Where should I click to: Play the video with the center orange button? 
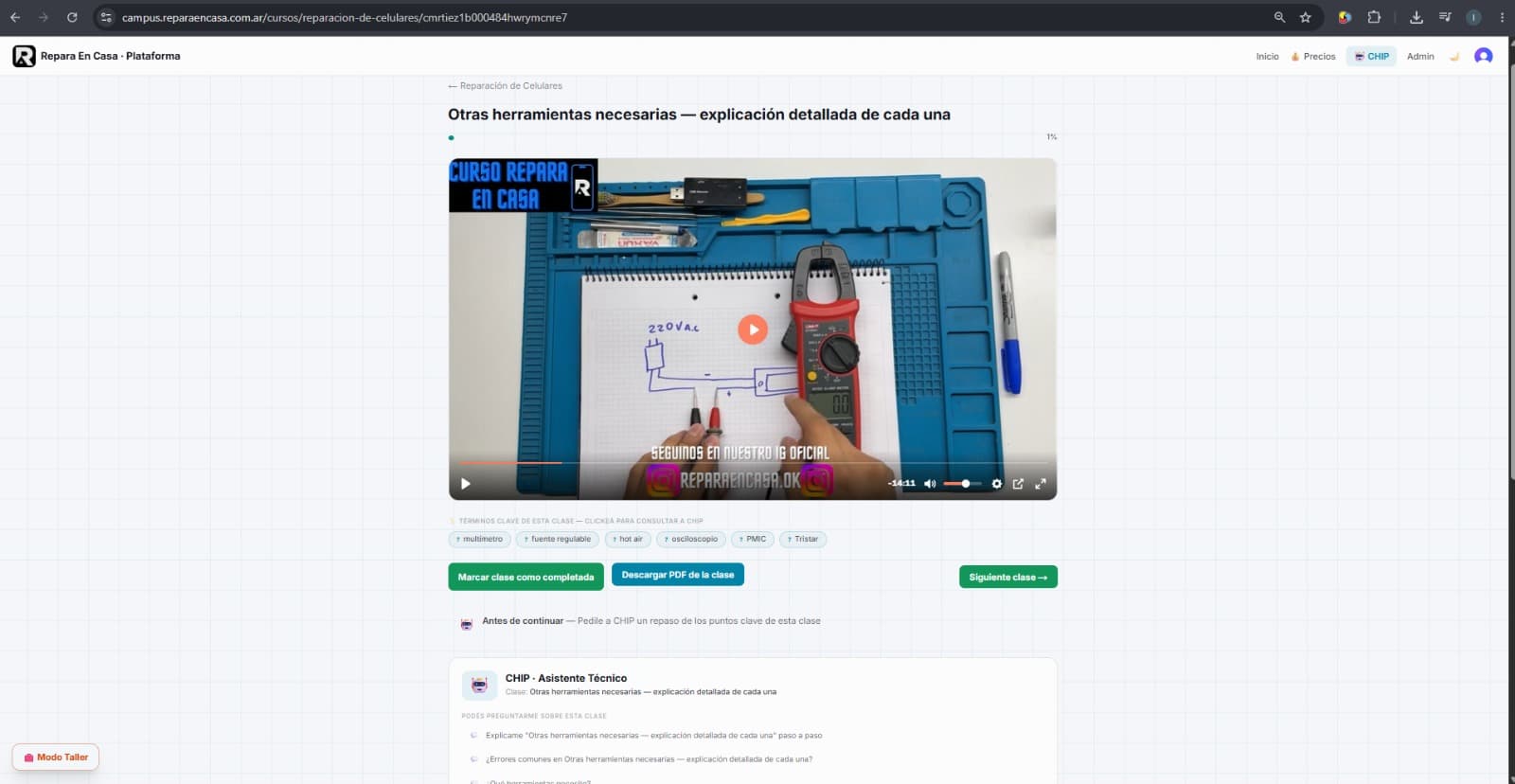coord(753,330)
